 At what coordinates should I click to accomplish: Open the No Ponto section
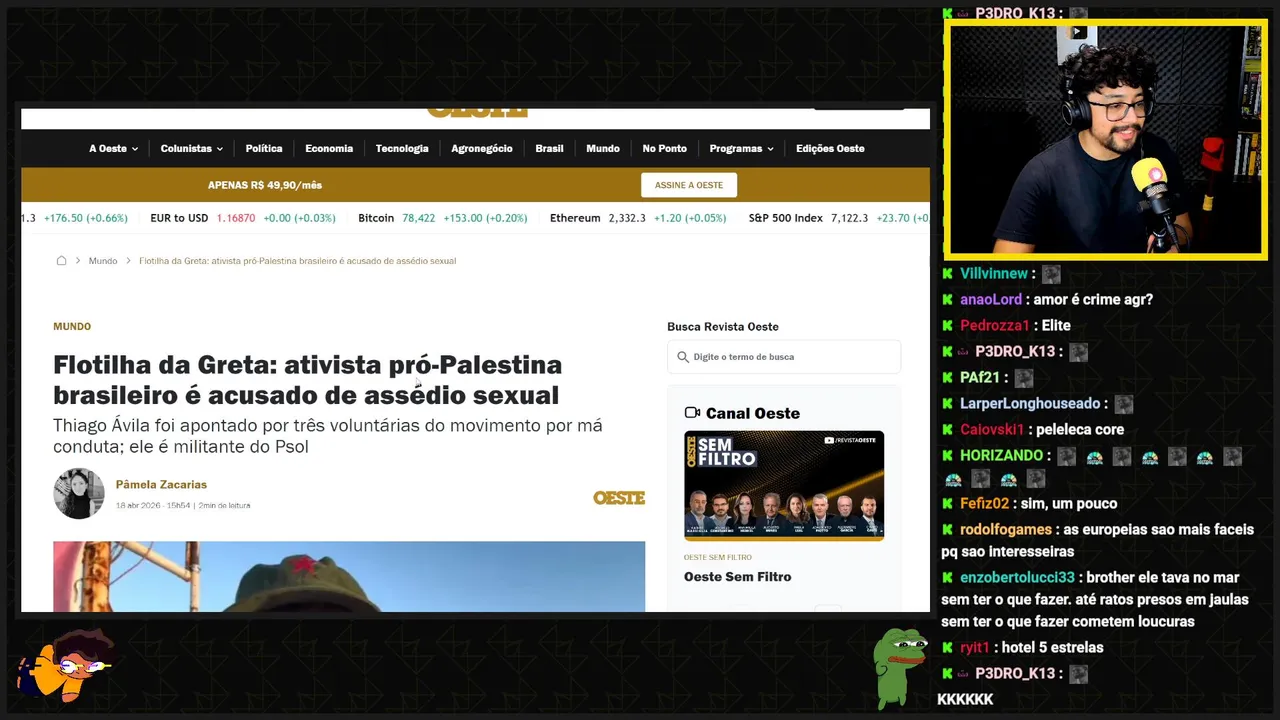click(665, 148)
